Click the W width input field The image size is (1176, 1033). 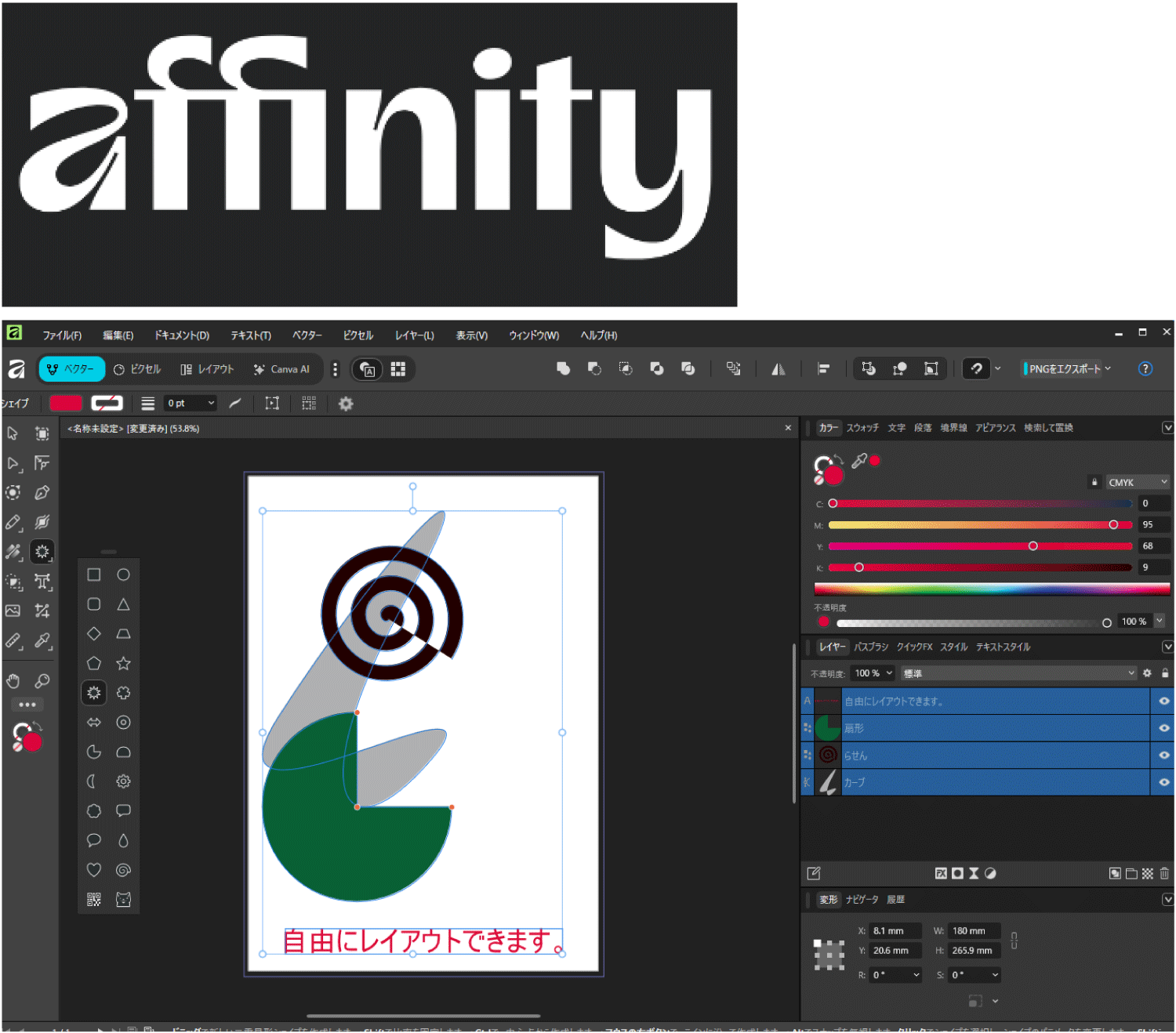point(973,930)
